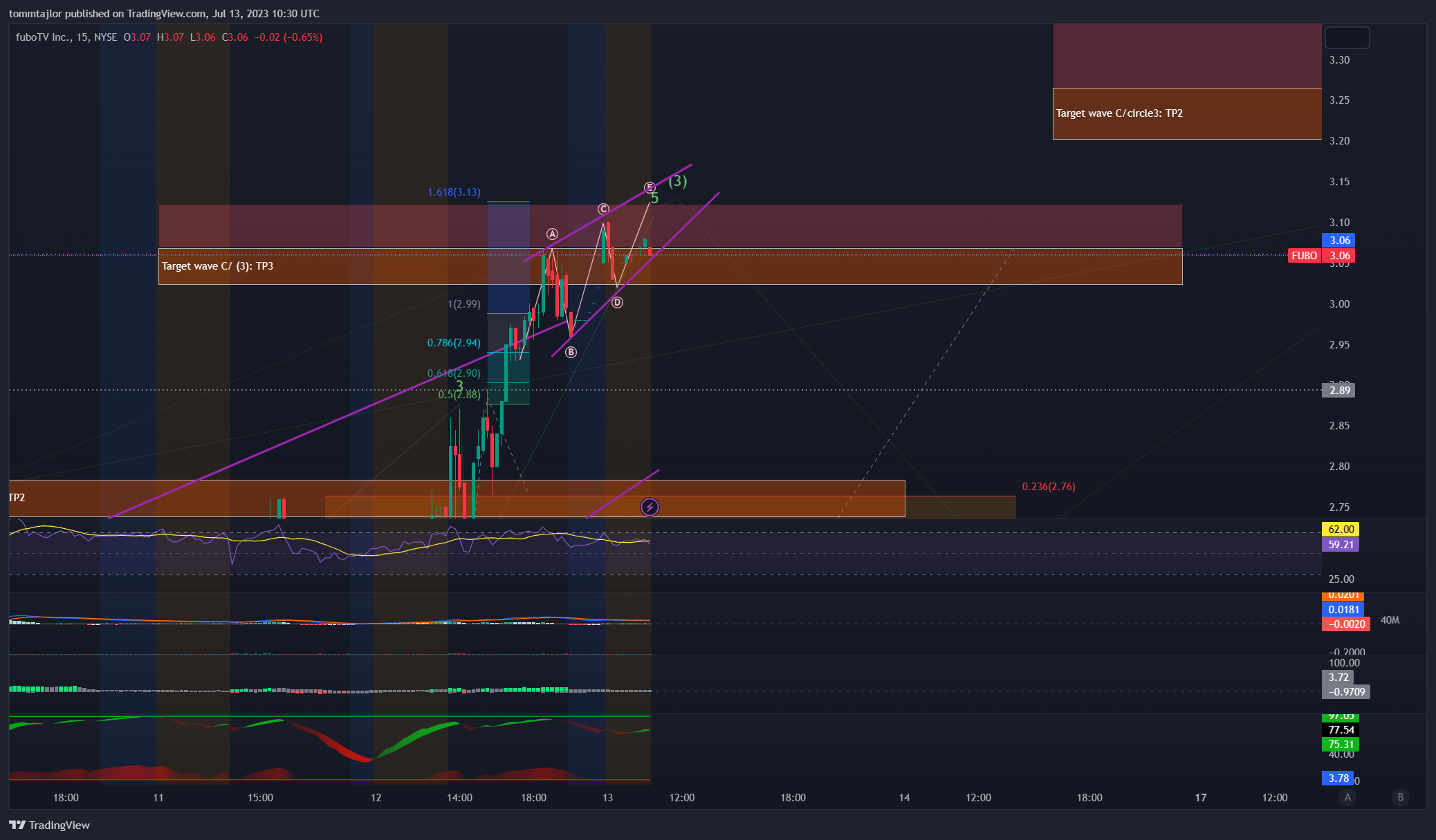The image size is (1436, 840).
Task: Click the purple lightning bolt event icon
Action: click(650, 507)
